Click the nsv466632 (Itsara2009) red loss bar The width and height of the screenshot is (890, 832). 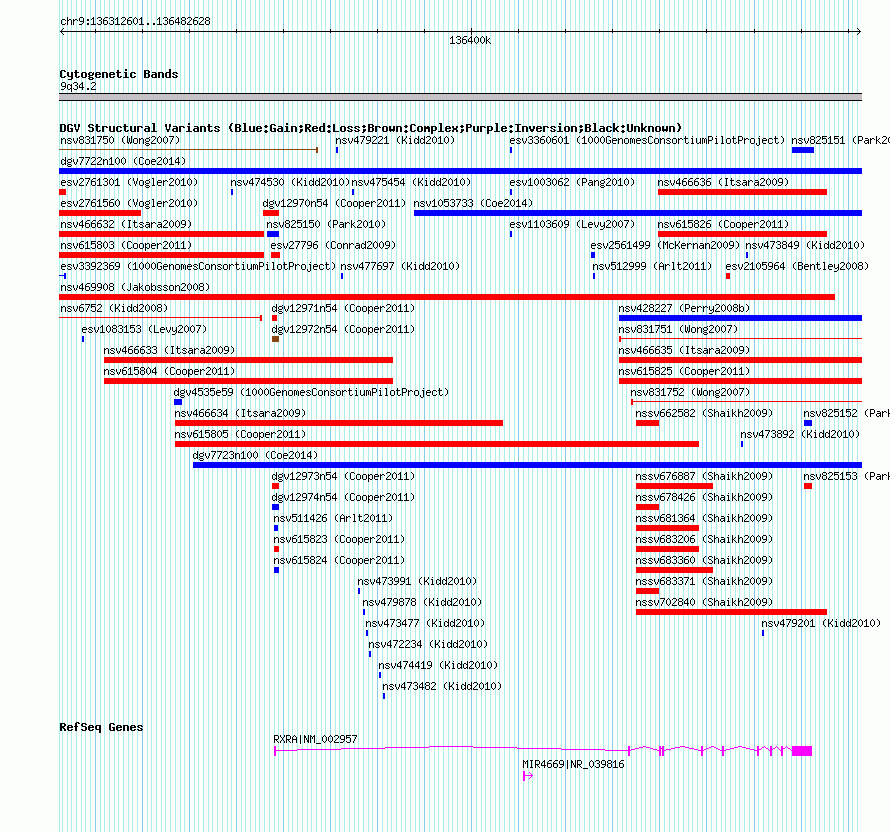pos(161,234)
